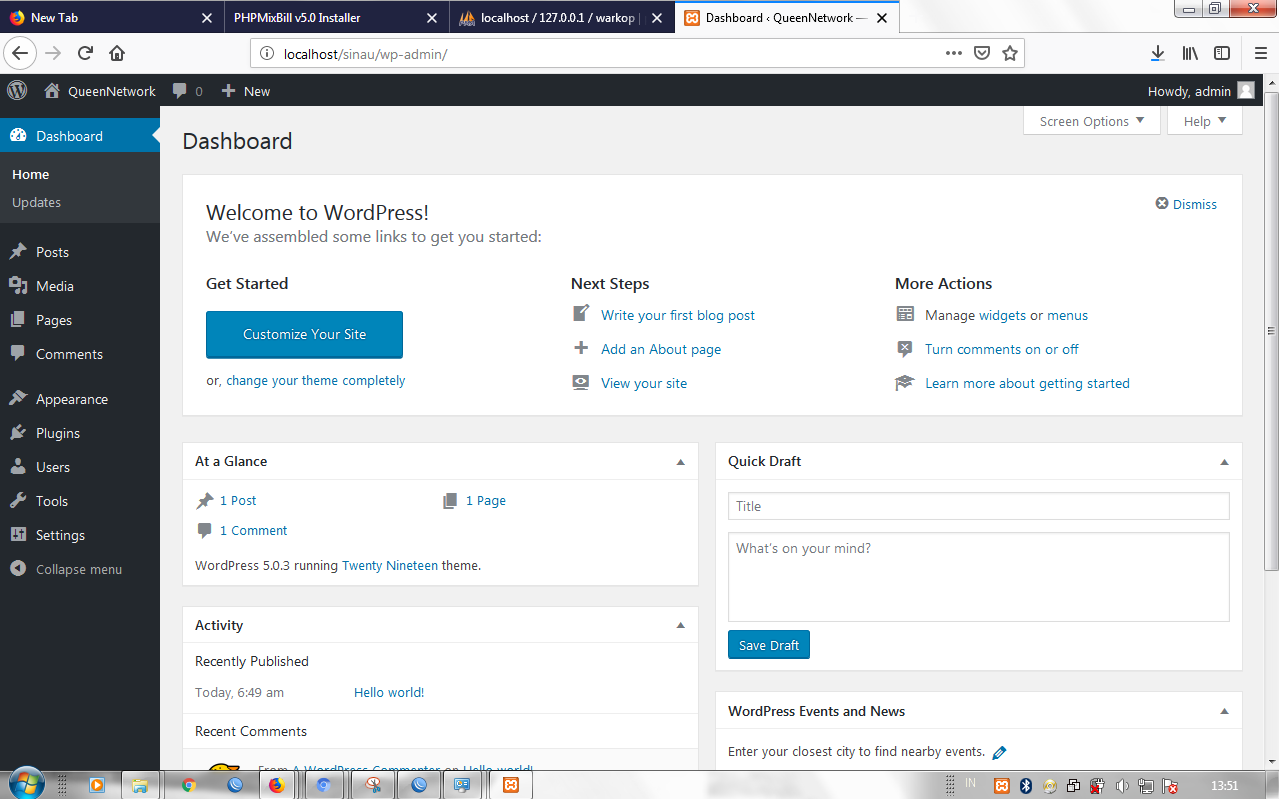Click the XAMPP icon in the system tray
1279x799 pixels.
pos(1001,786)
